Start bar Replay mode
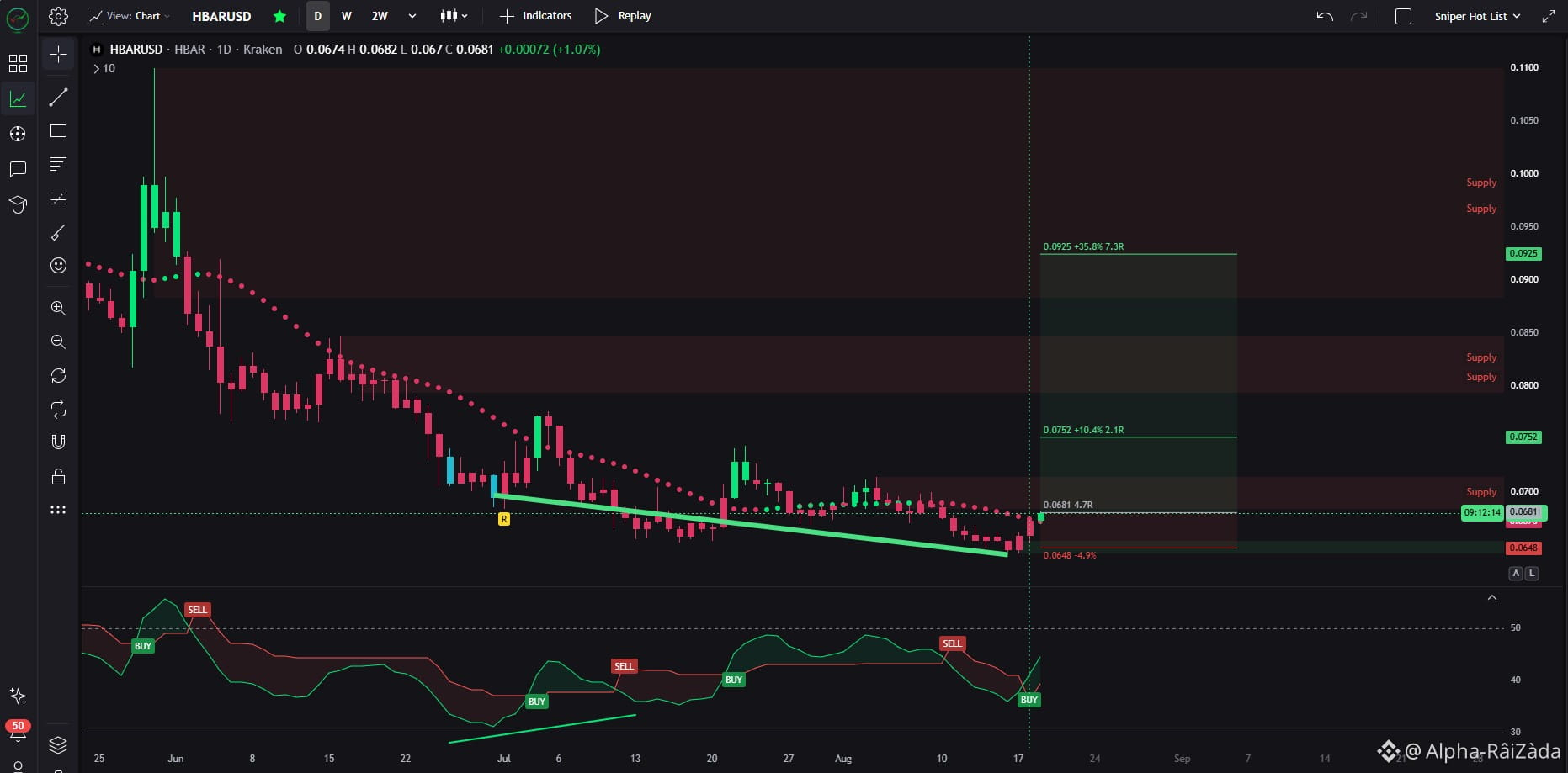 tap(623, 16)
